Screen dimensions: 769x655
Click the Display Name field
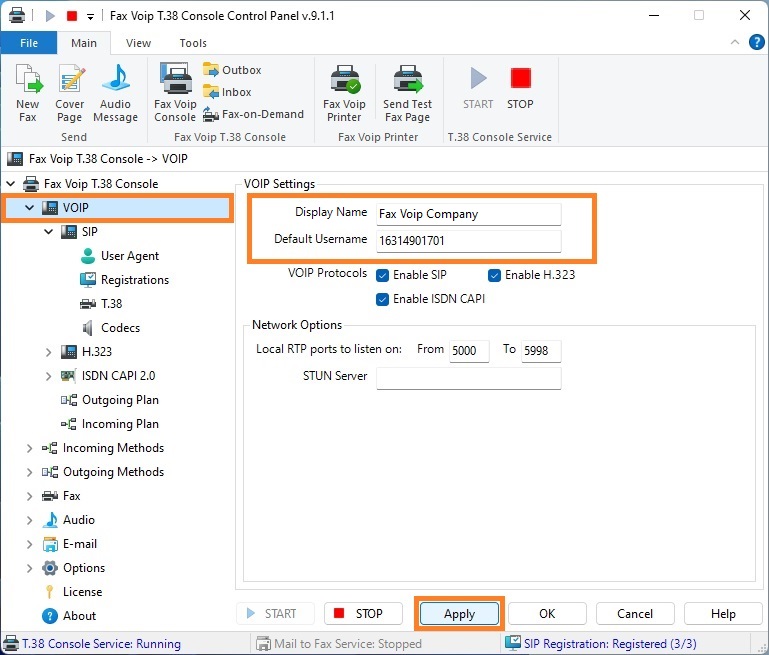click(x=468, y=214)
